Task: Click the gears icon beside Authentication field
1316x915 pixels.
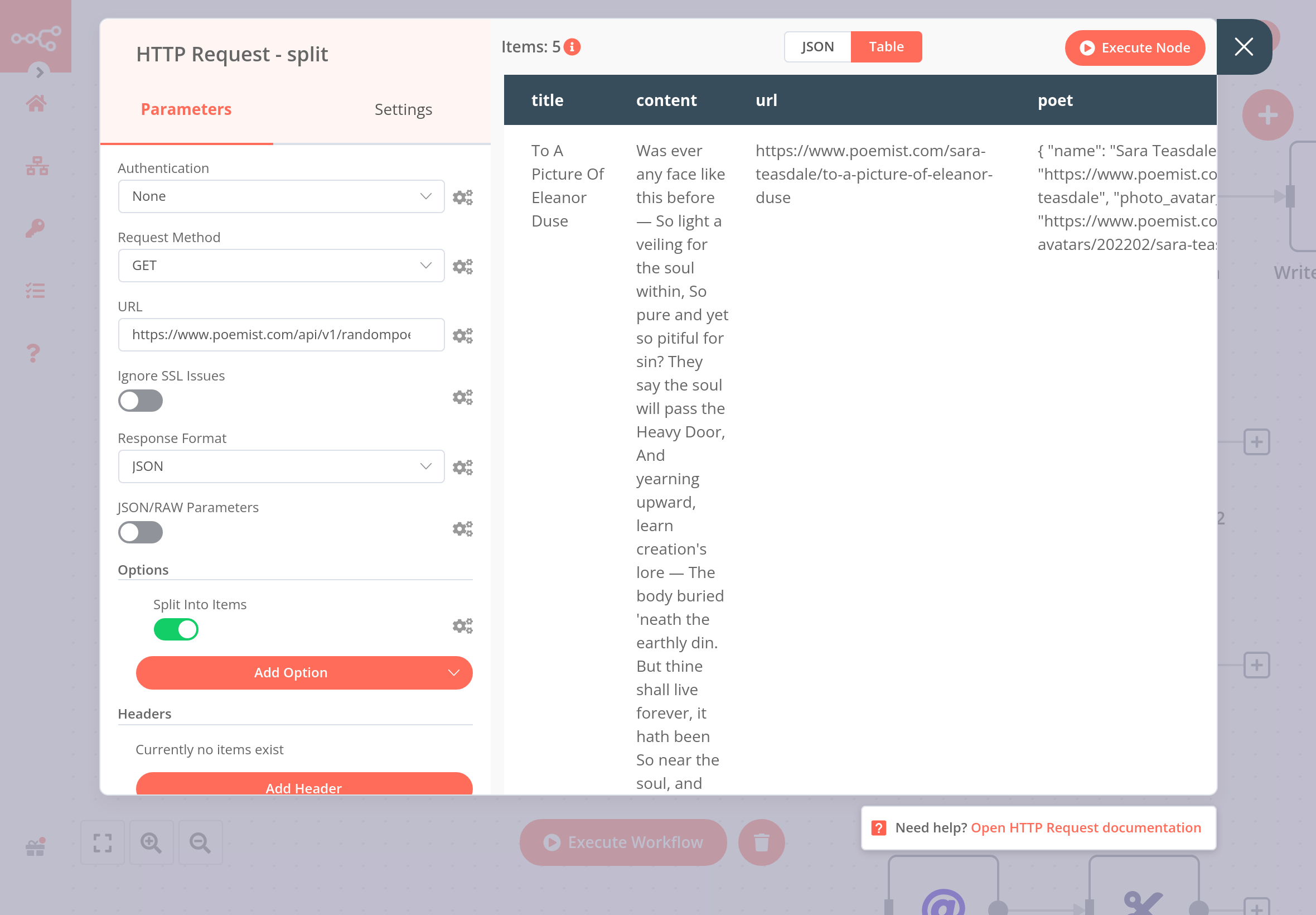Action: (x=462, y=197)
